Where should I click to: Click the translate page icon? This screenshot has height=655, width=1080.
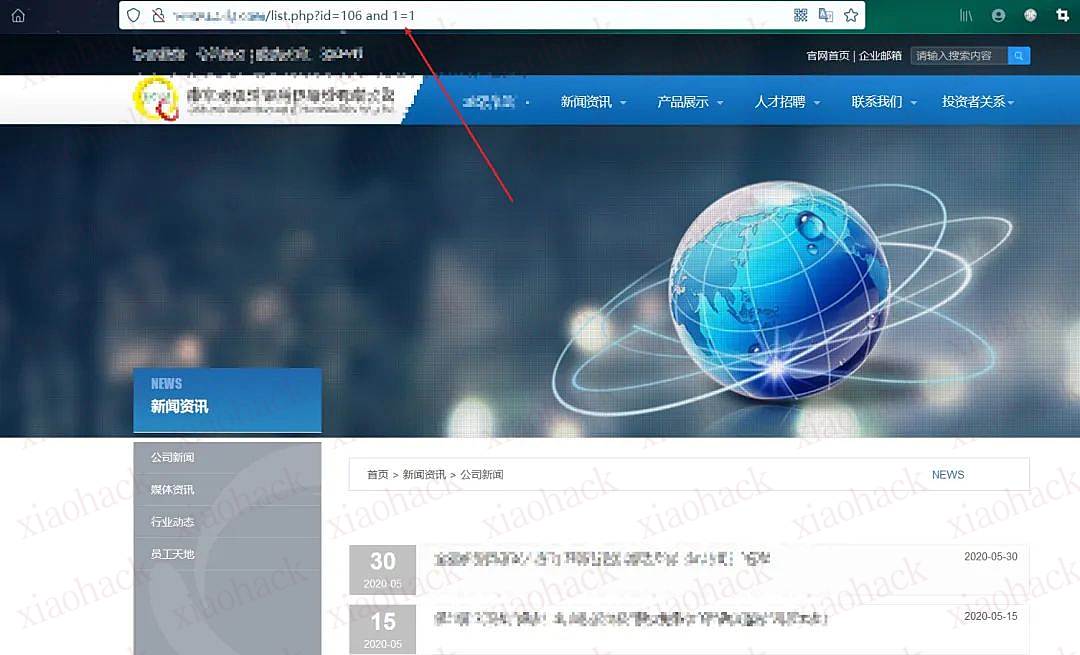tap(826, 15)
